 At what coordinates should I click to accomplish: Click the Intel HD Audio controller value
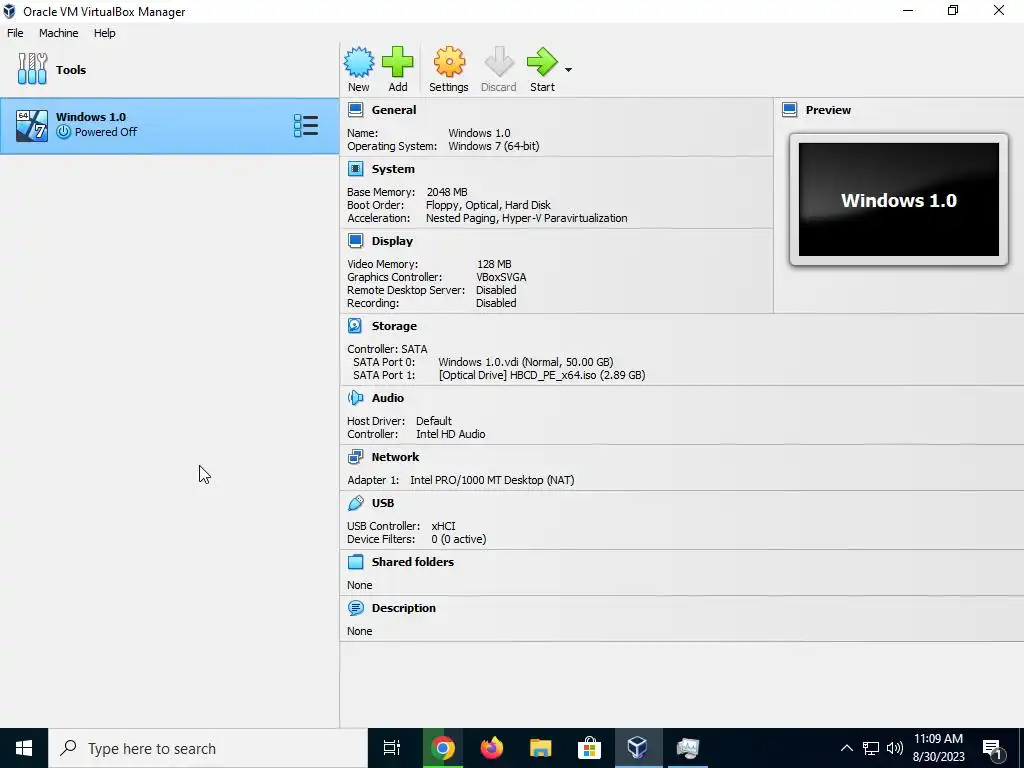coord(451,434)
